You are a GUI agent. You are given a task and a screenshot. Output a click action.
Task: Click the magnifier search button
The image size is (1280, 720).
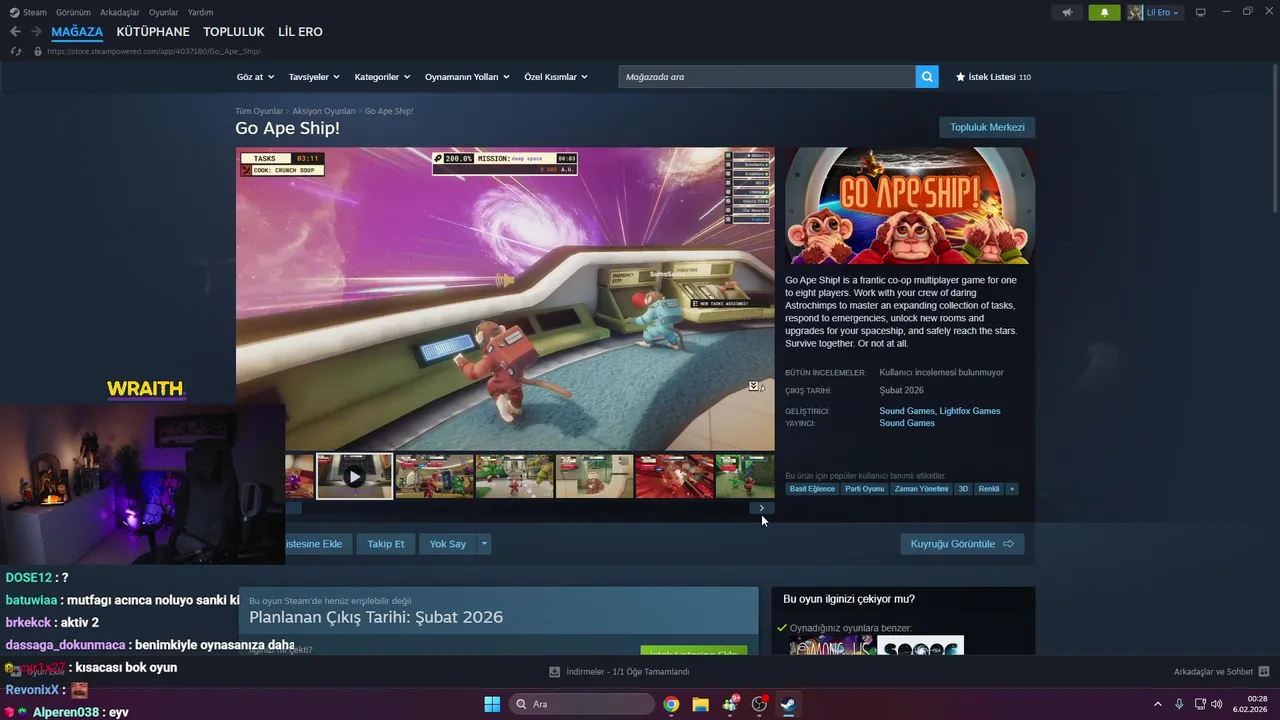pyautogui.click(x=927, y=76)
